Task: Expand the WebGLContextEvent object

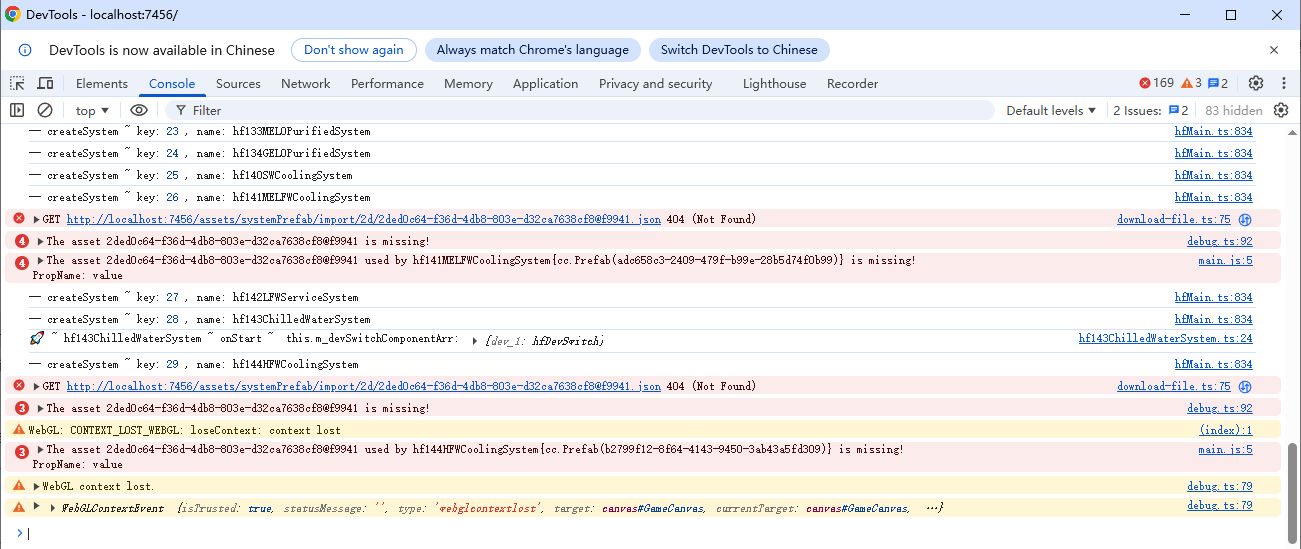Action: (x=54, y=508)
